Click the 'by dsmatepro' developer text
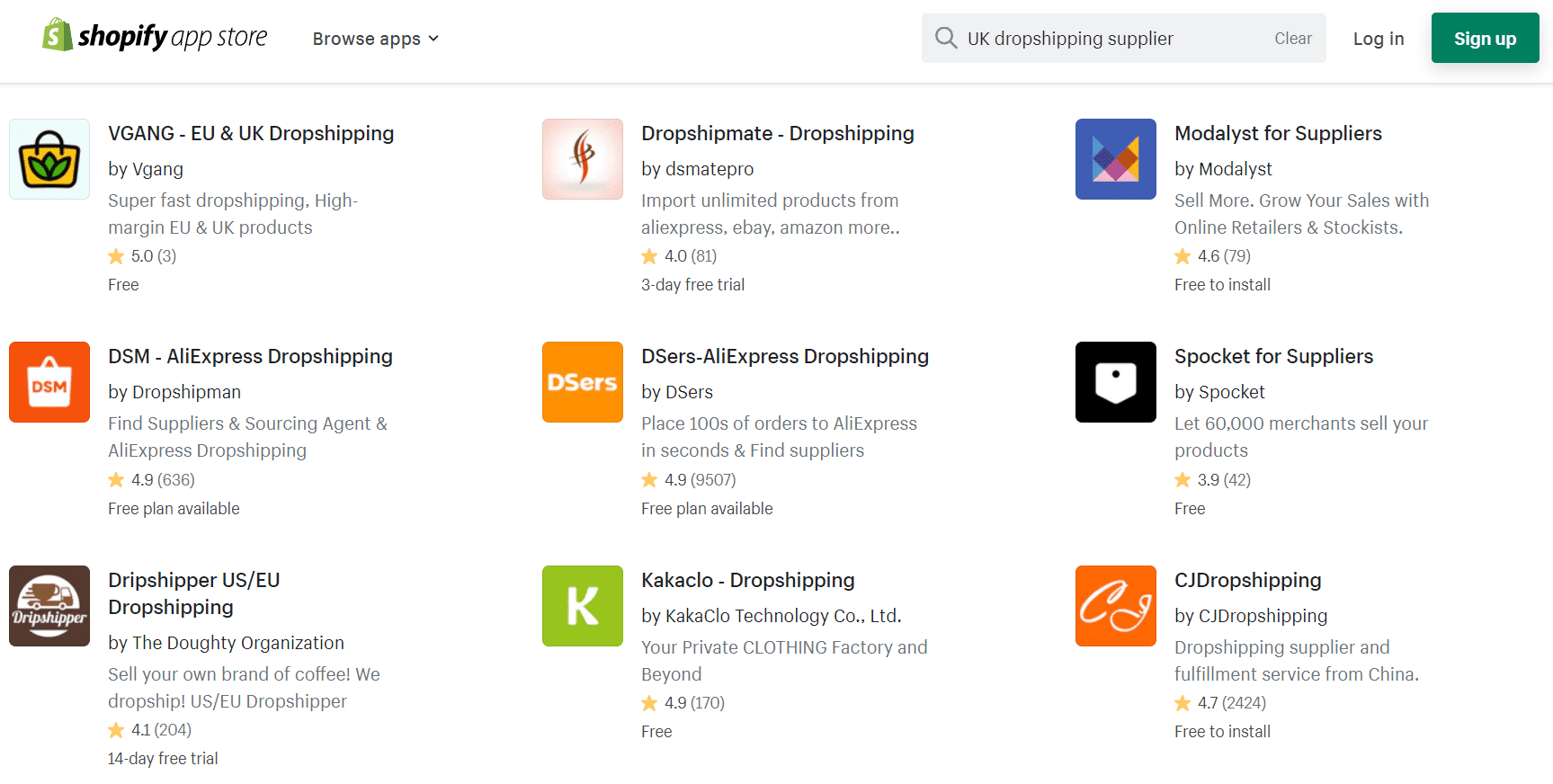1553x784 pixels. coord(698,169)
